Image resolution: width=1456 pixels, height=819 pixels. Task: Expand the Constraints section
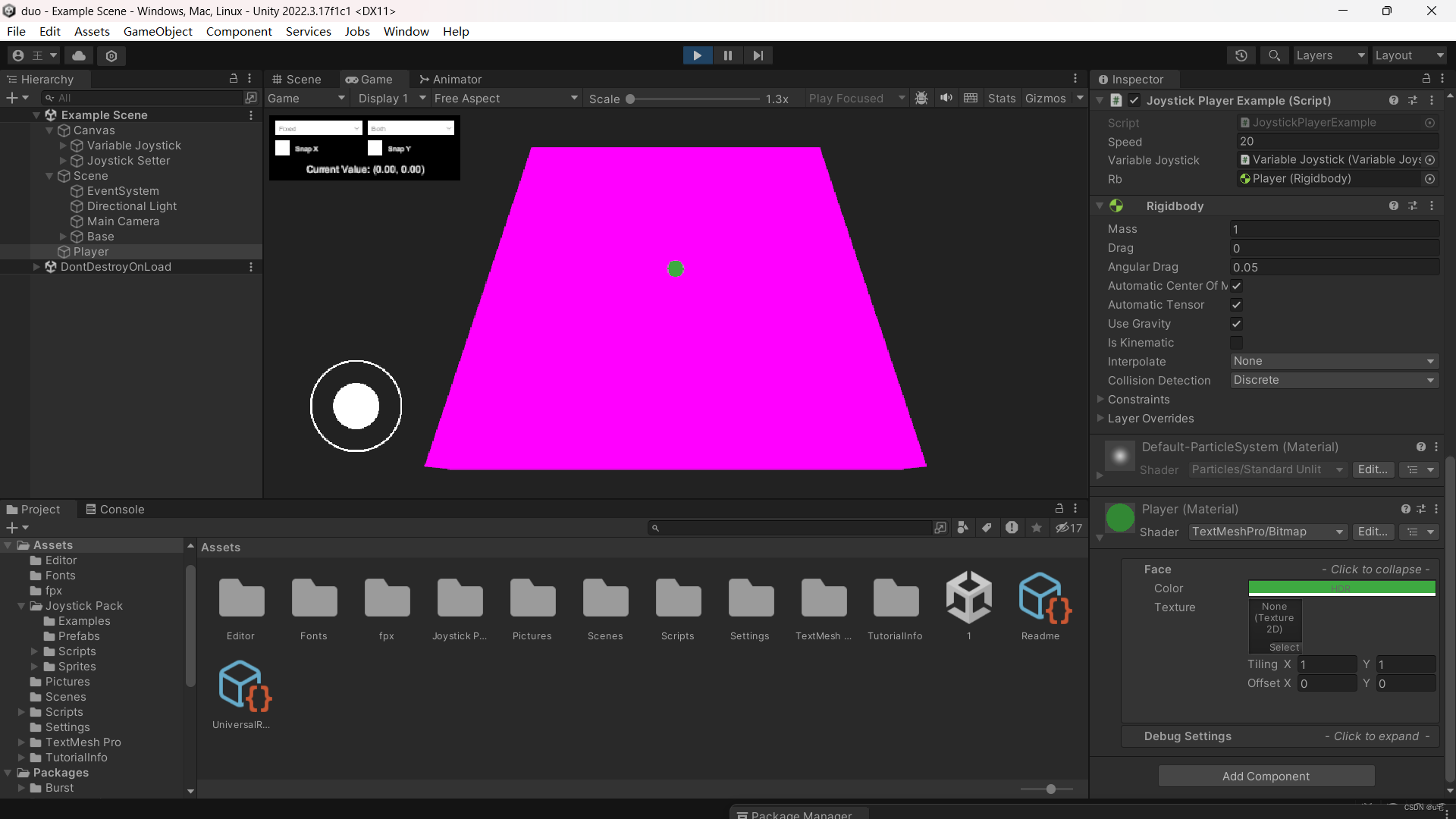(x=1101, y=400)
